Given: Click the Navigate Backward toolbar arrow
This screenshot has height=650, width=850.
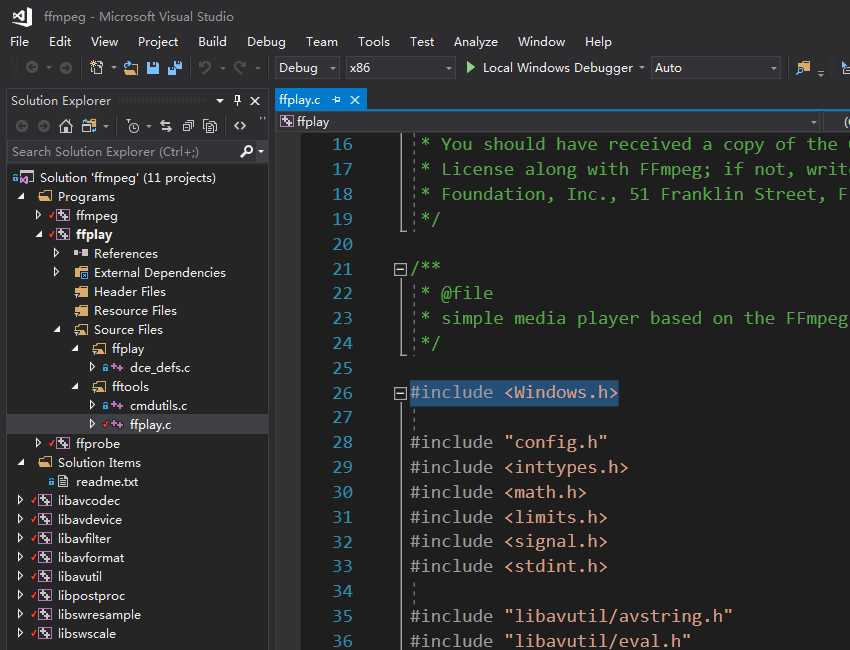Looking at the screenshot, I should pyautogui.click(x=32, y=68).
